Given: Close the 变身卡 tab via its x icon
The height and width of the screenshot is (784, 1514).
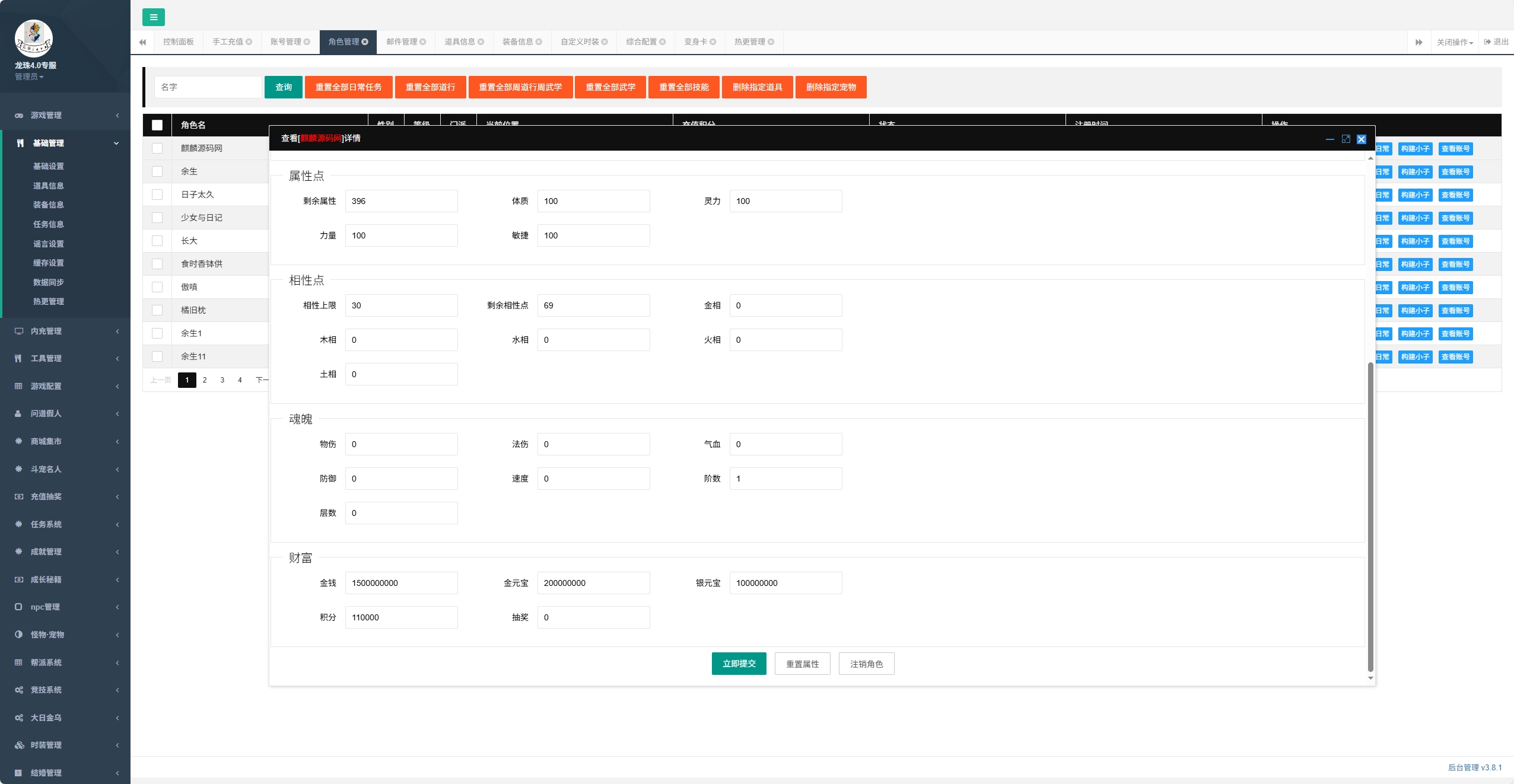Looking at the screenshot, I should coord(713,42).
